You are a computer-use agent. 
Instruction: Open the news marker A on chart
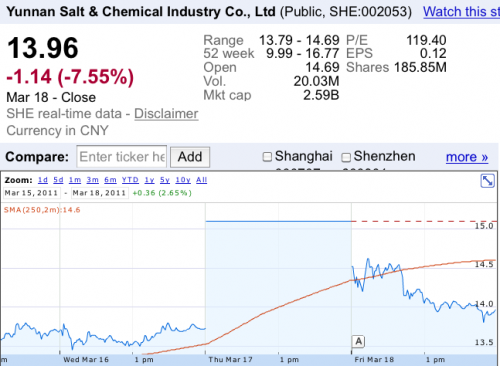[x=358, y=341]
